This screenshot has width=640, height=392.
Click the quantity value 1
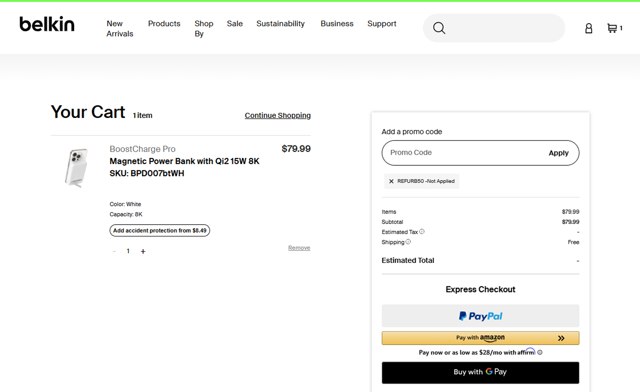(128, 251)
